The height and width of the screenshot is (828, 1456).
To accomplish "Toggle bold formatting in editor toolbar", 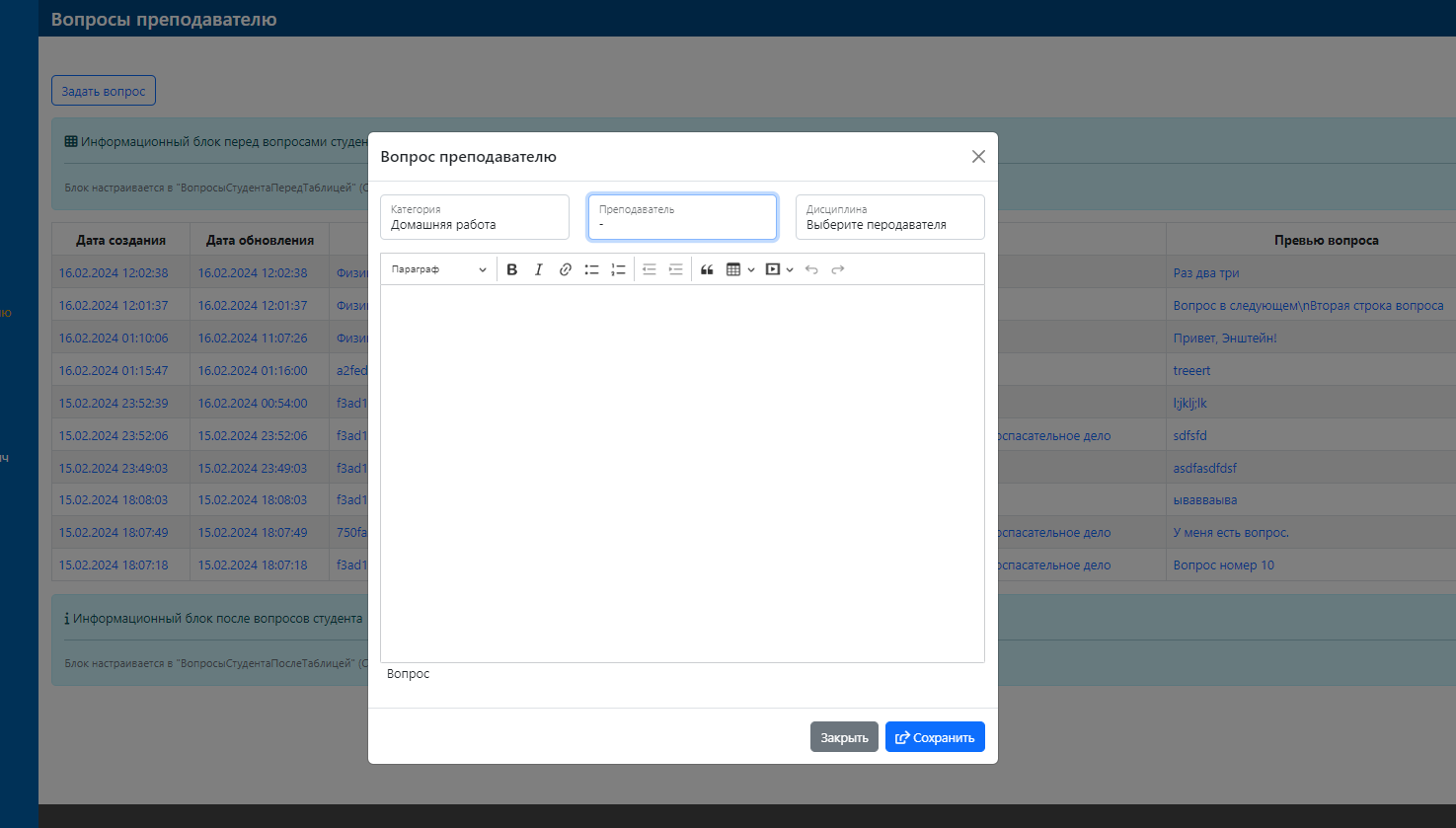I will pyautogui.click(x=511, y=269).
